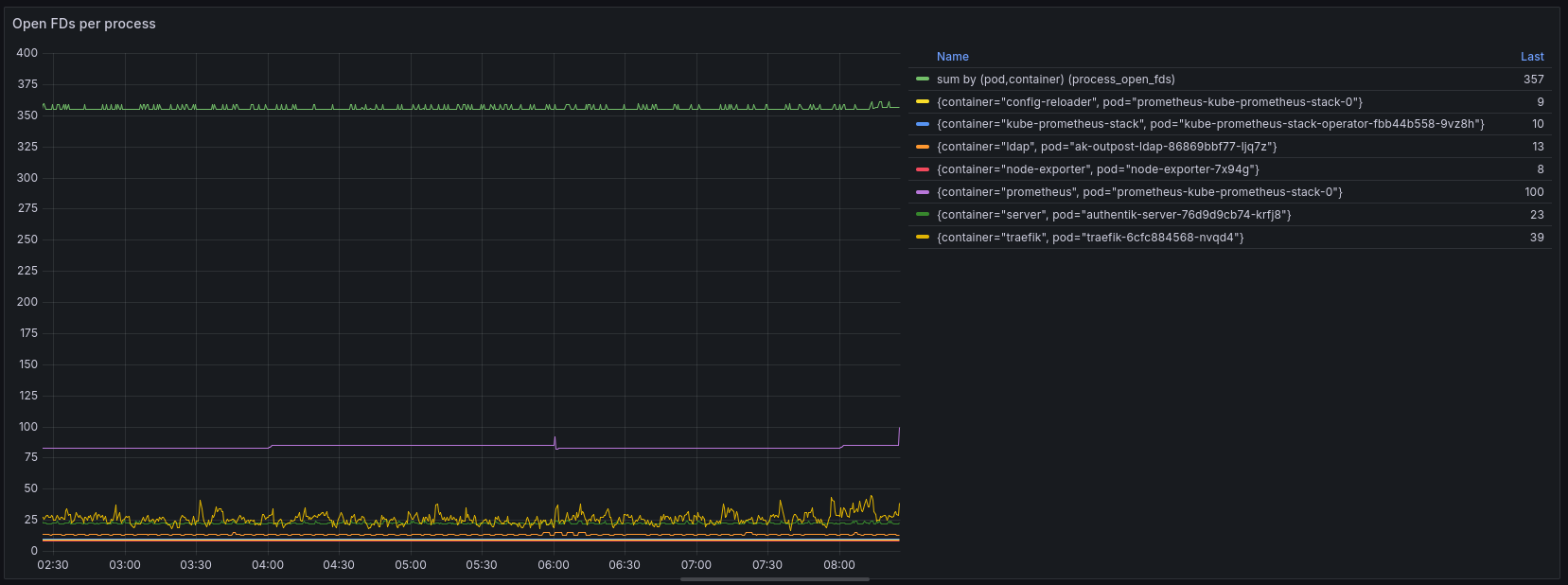Toggle config-reloader series in legend

click(x=1150, y=102)
